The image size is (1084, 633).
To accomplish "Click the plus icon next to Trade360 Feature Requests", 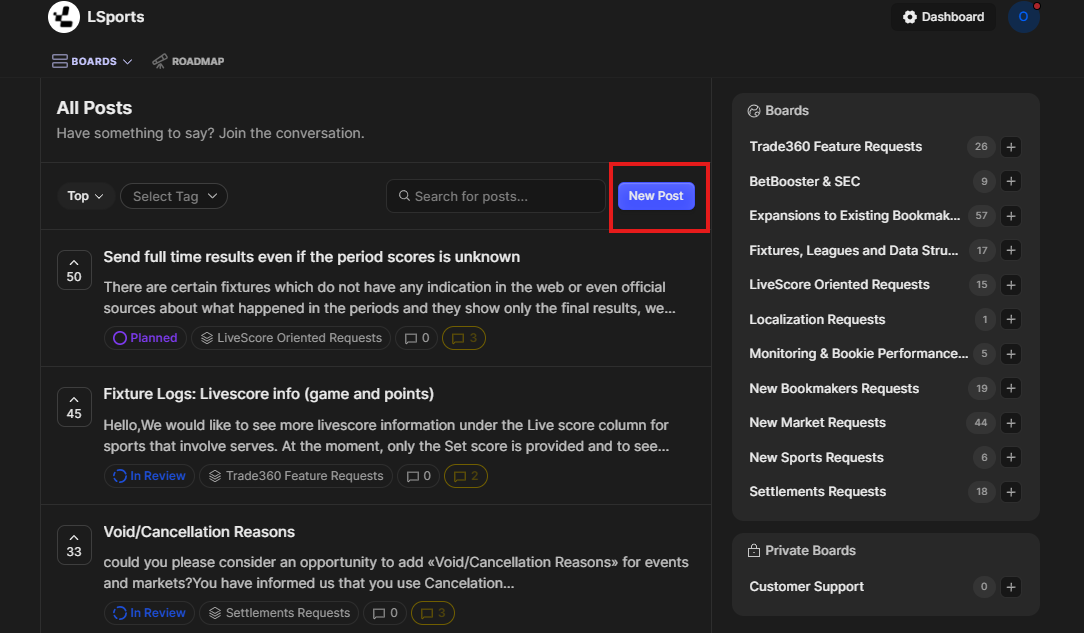I will 1011,147.
